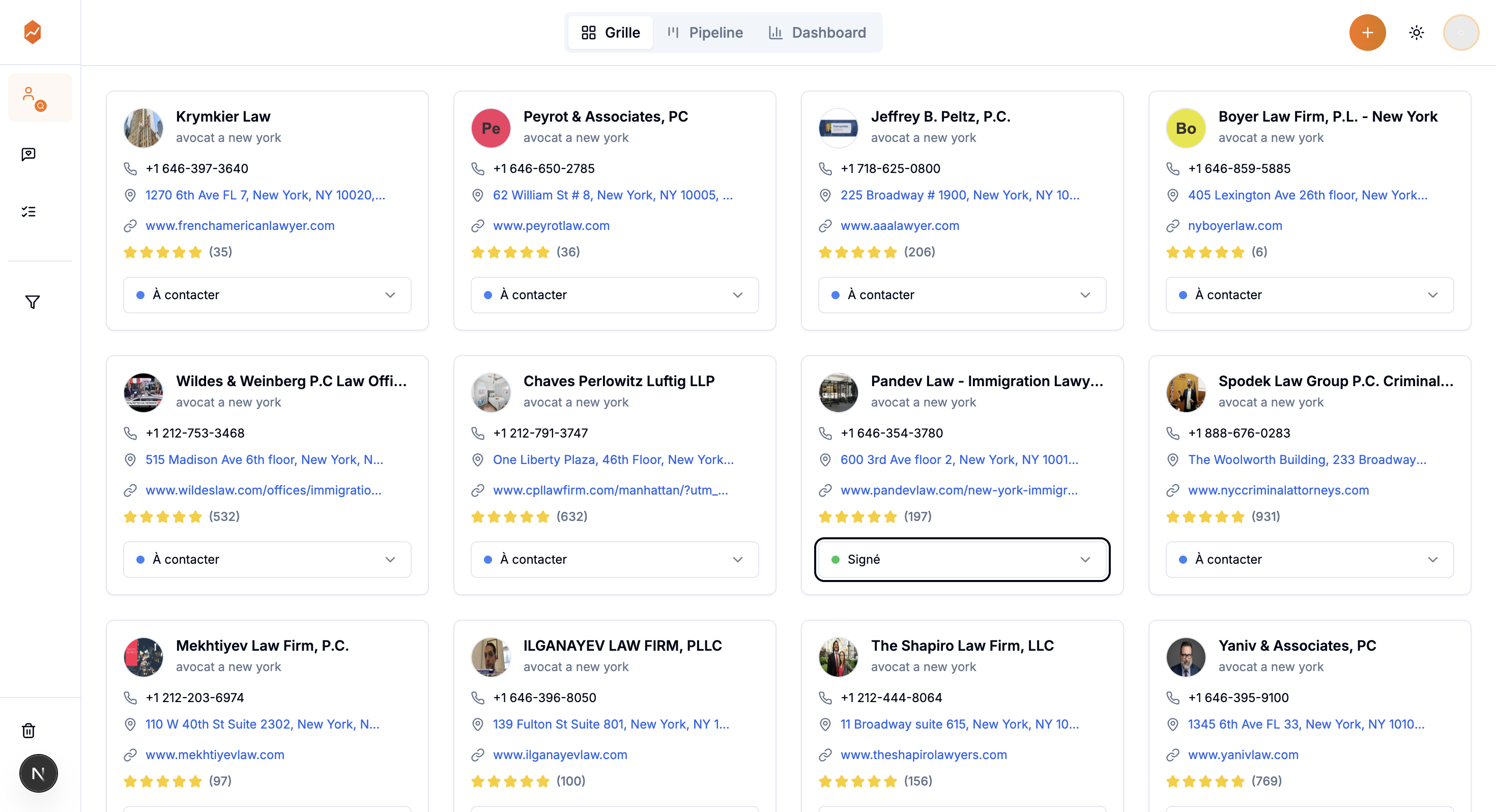The width and height of the screenshot is (1496, 812).
Task: Click phone number +1 888-676-0283
Action: tap(1239, 433)
